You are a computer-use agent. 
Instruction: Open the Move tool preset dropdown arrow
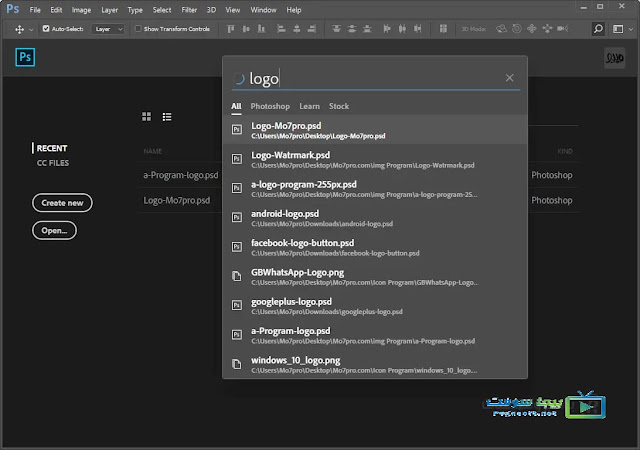[x=31, y=29]
